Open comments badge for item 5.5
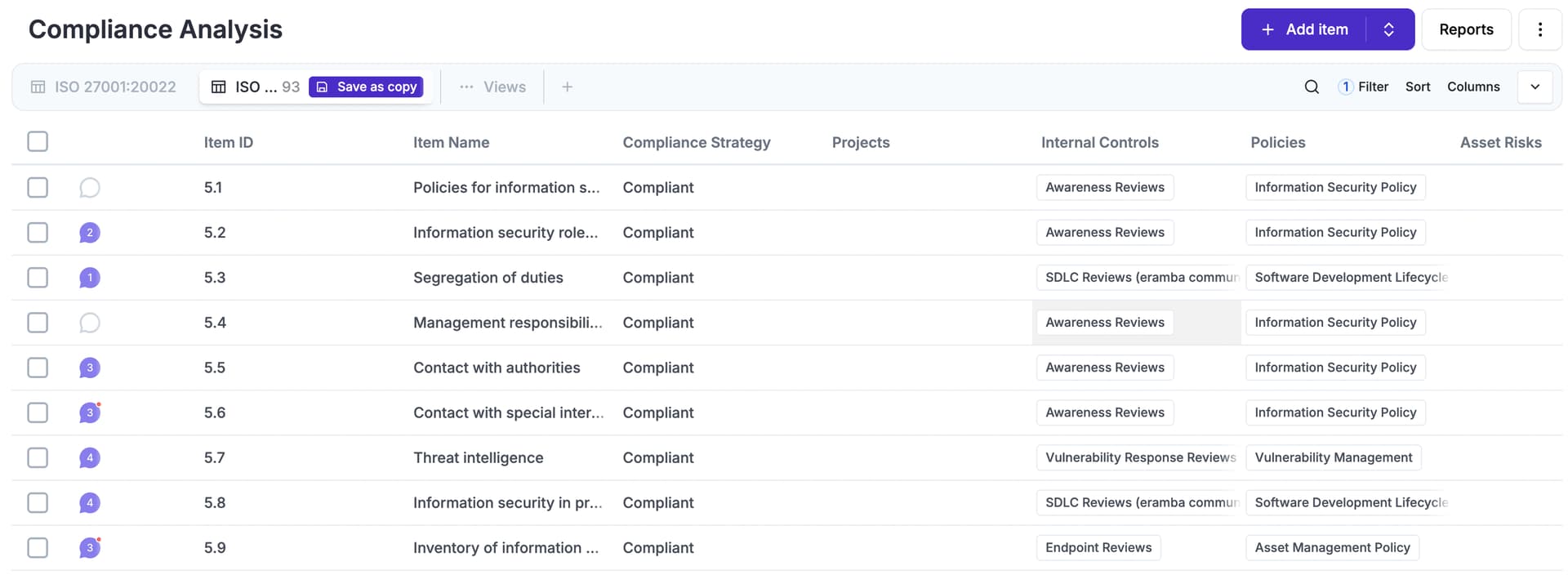 (x=90, y=368)
